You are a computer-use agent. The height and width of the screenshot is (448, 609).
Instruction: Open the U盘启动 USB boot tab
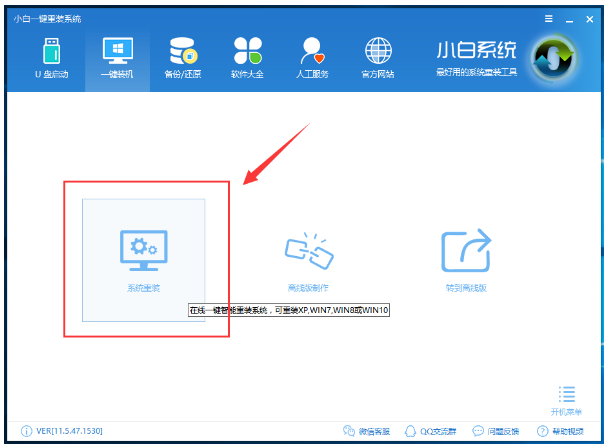(x=52, y=58)
